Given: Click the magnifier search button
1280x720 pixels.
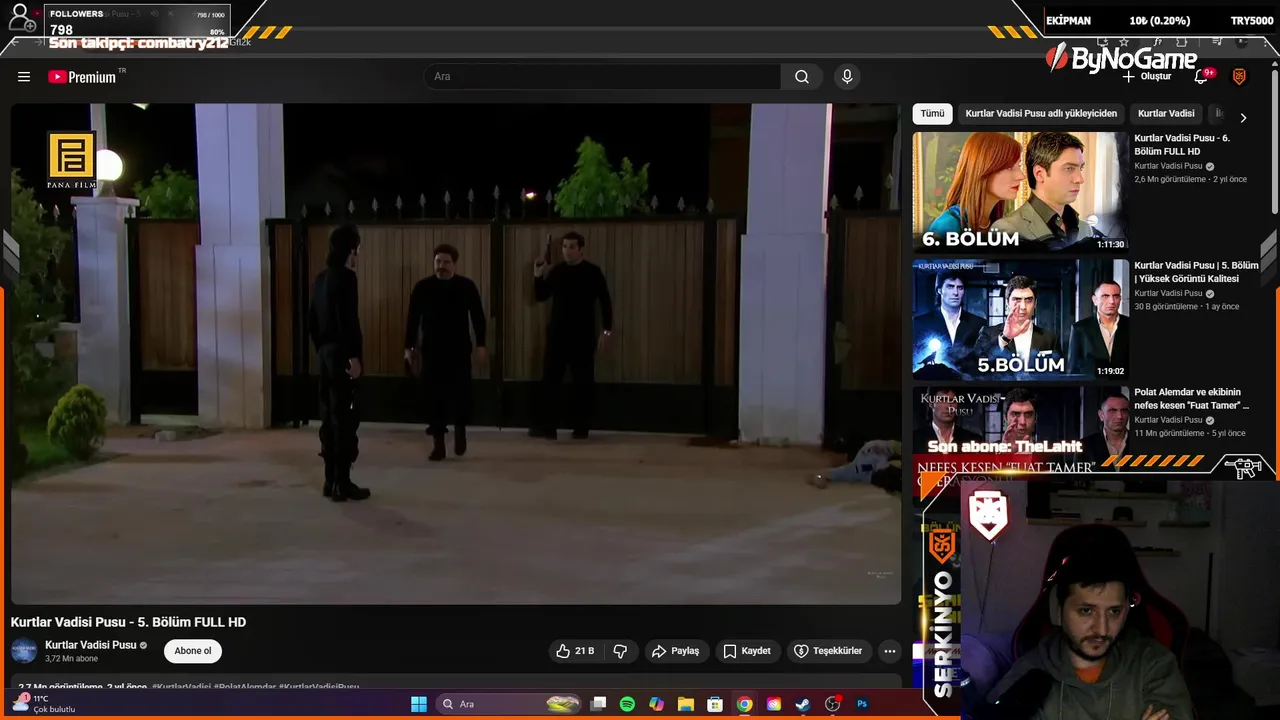Looking at the screenshot, I should point(802,77).
